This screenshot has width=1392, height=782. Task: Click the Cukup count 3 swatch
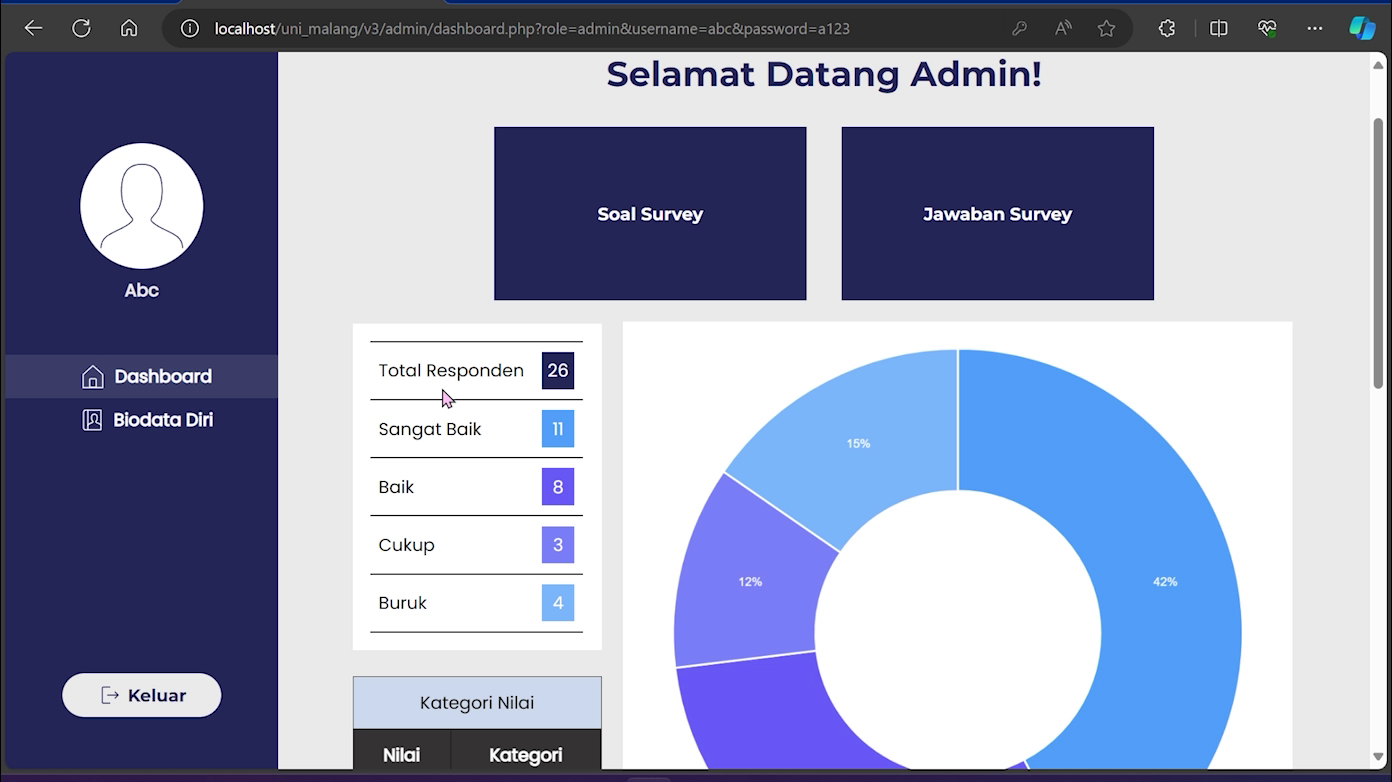point(558,545)
